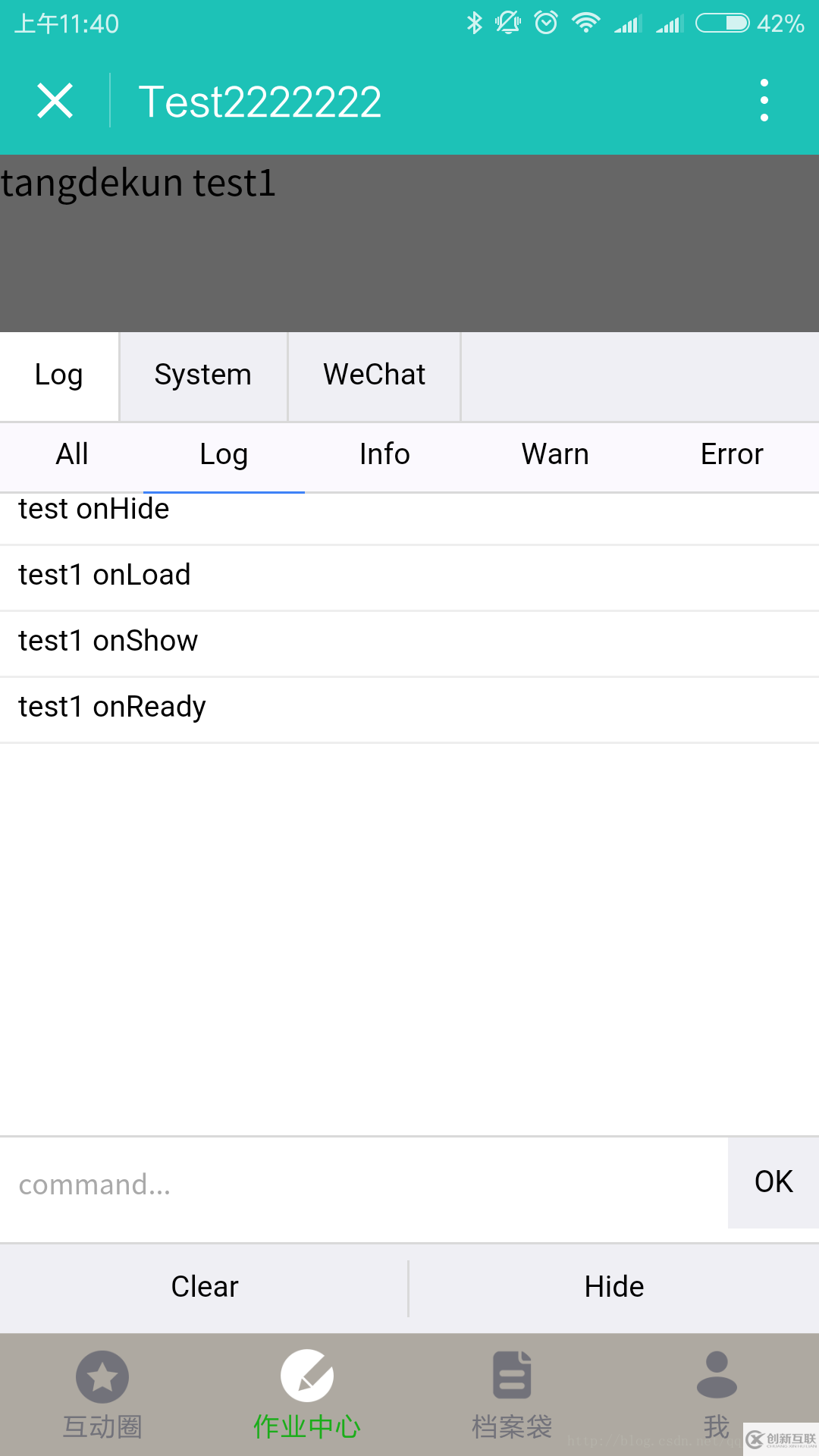Focus the command input field
This screenshot has height=1456, width=819.
(x=364, y=1185)
